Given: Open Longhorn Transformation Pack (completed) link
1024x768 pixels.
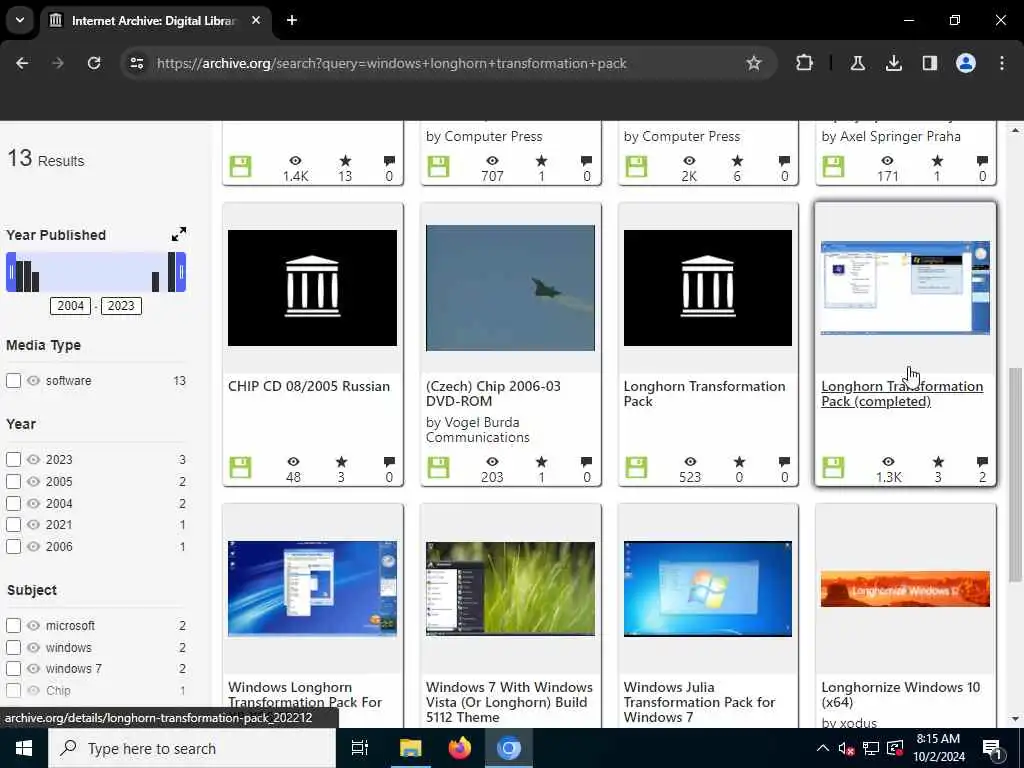Looking at the screenshot, I should click(x=902, y=394).
